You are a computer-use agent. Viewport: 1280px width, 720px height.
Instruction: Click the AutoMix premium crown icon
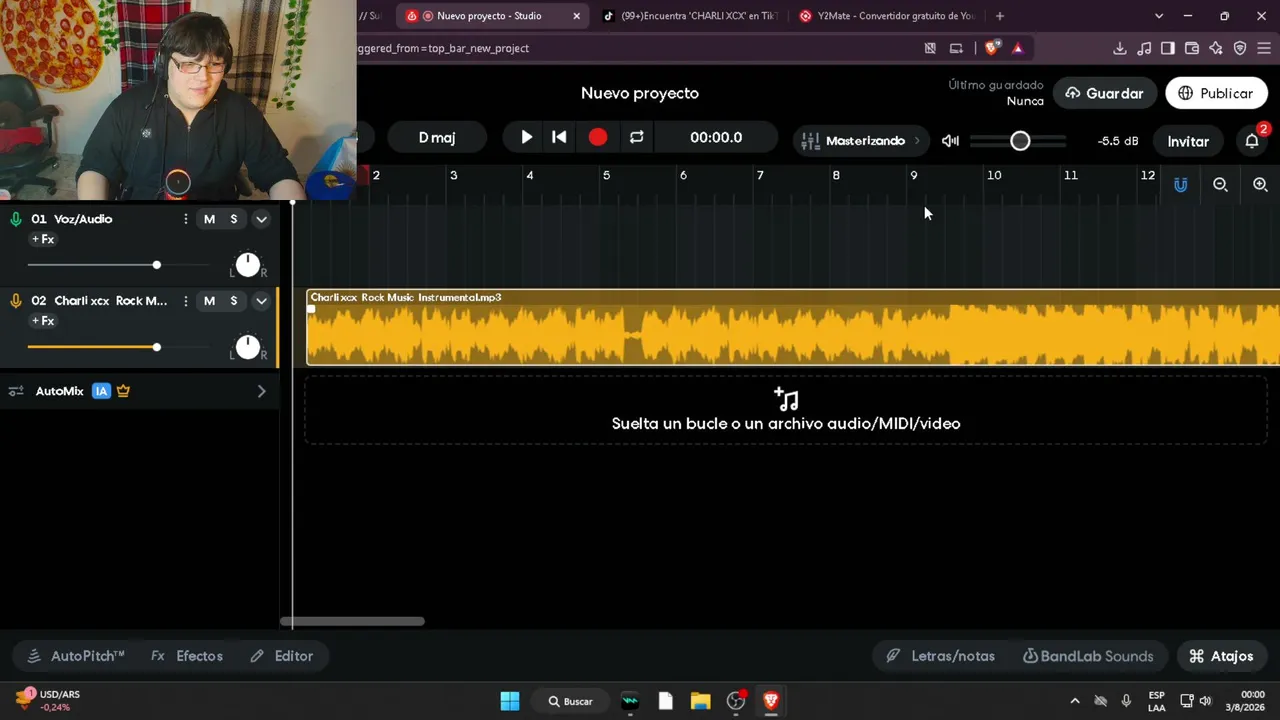pyautogui.click(x=123, y=391)
